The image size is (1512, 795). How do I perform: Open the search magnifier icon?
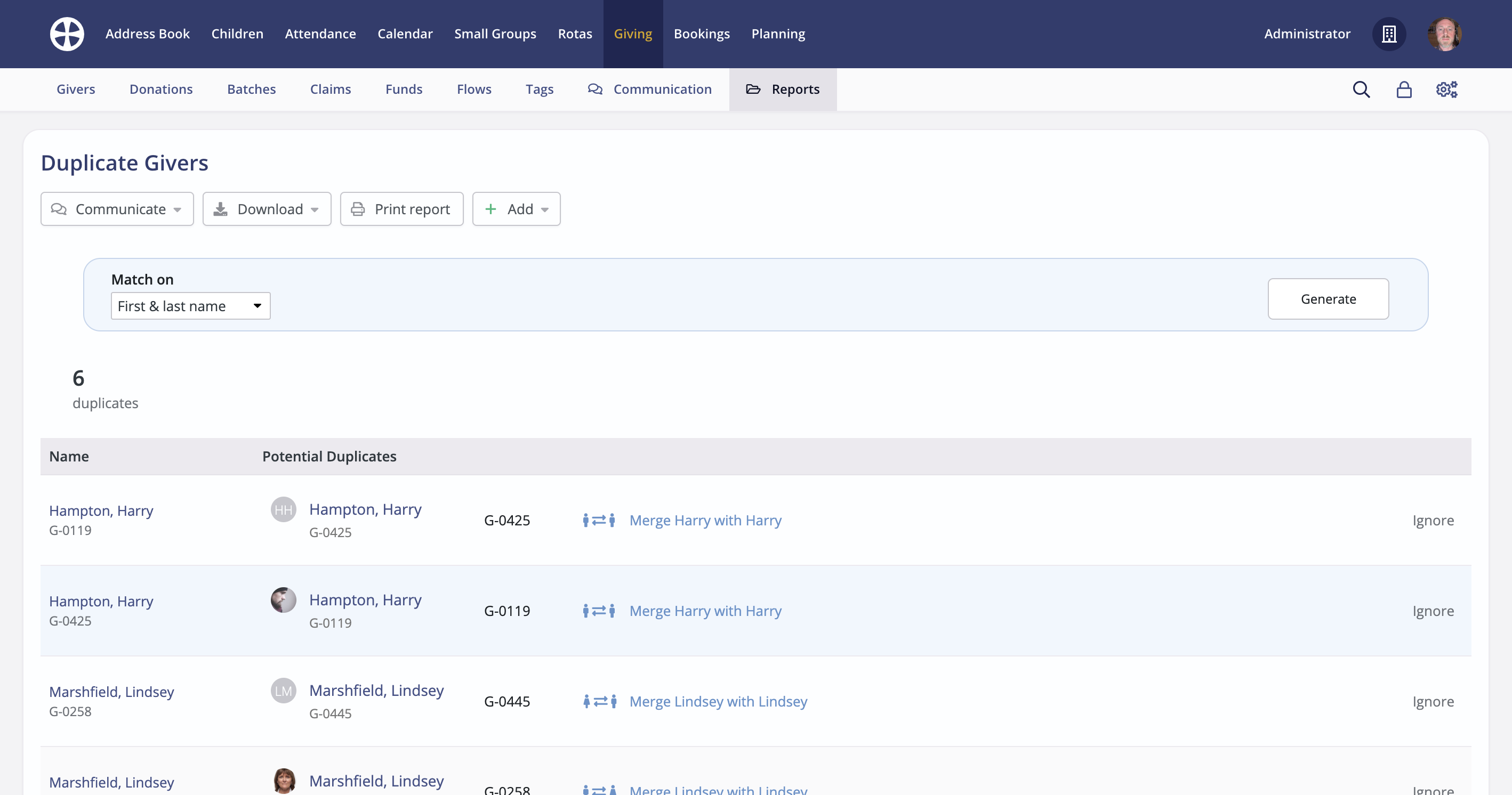click(x=1361, y=90)
